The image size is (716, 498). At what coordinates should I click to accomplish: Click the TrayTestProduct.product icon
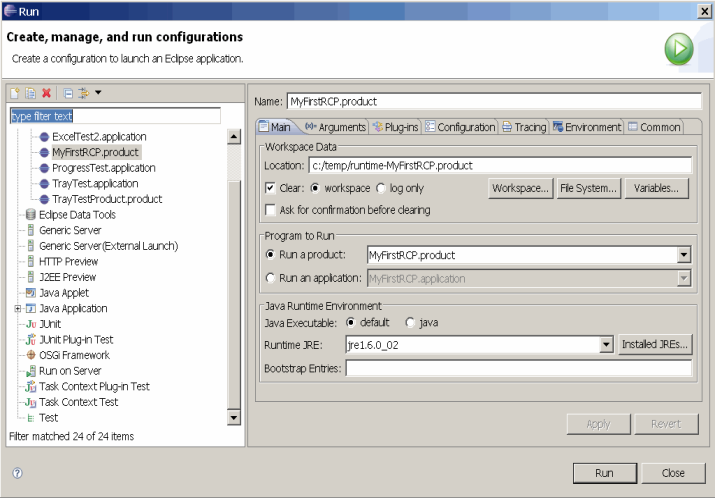44,199
